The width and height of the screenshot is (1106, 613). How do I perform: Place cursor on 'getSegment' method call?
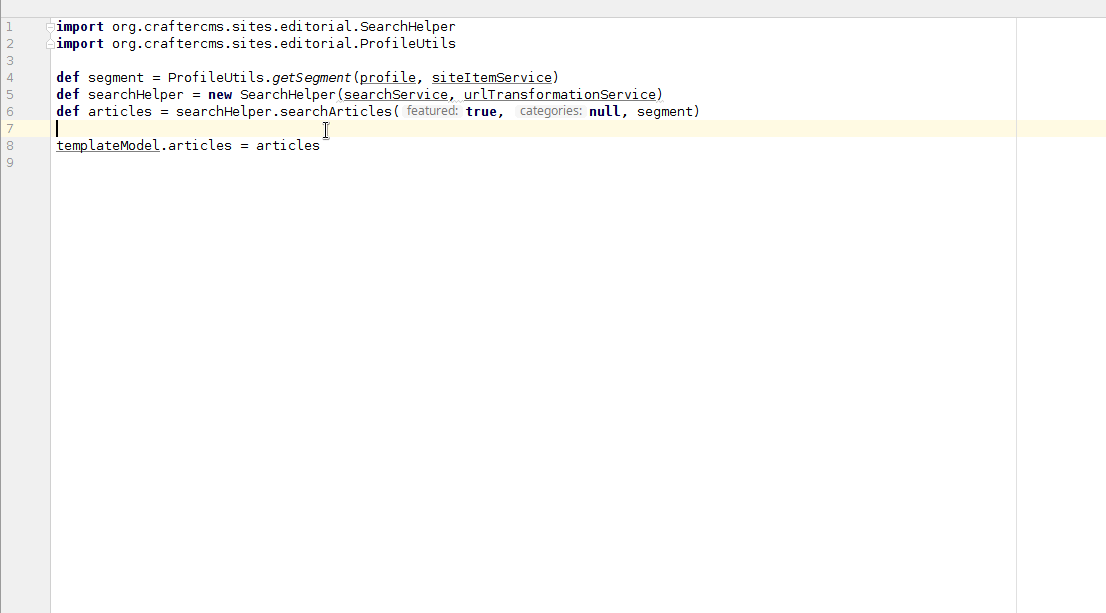312,78
